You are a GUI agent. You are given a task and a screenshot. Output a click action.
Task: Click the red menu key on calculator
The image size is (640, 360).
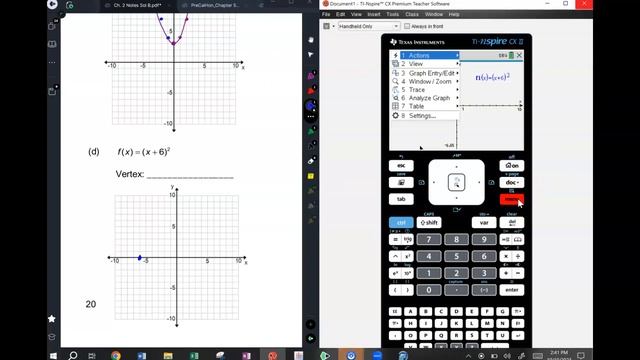click(512, 199)
